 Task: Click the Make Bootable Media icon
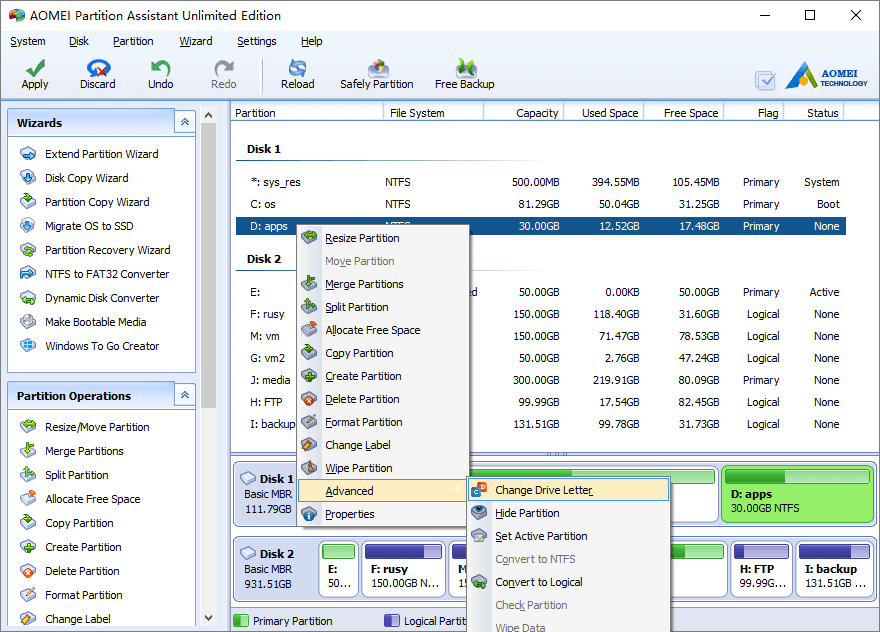(28, 322)
